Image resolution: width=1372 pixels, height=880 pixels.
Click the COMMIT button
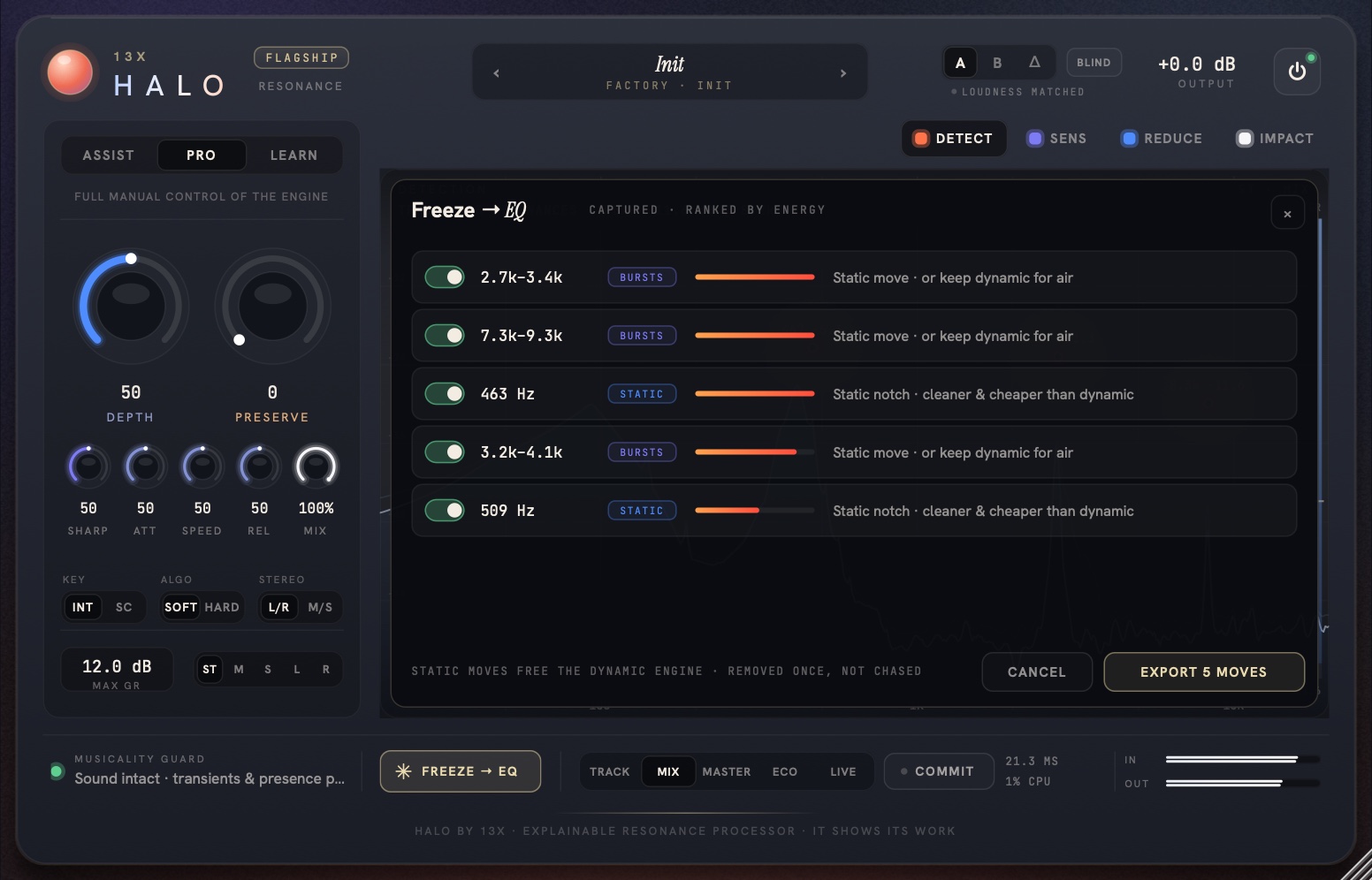tap(939, 771)
